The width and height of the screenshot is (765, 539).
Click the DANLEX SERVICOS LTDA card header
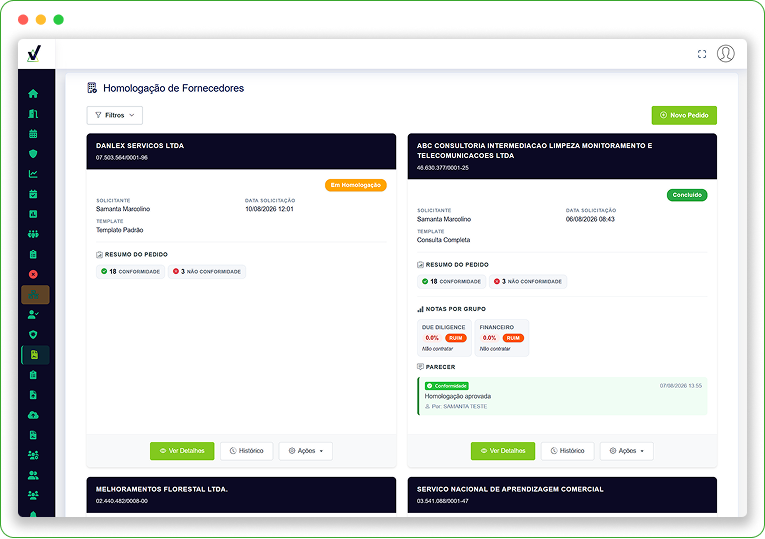click(241, 151)
